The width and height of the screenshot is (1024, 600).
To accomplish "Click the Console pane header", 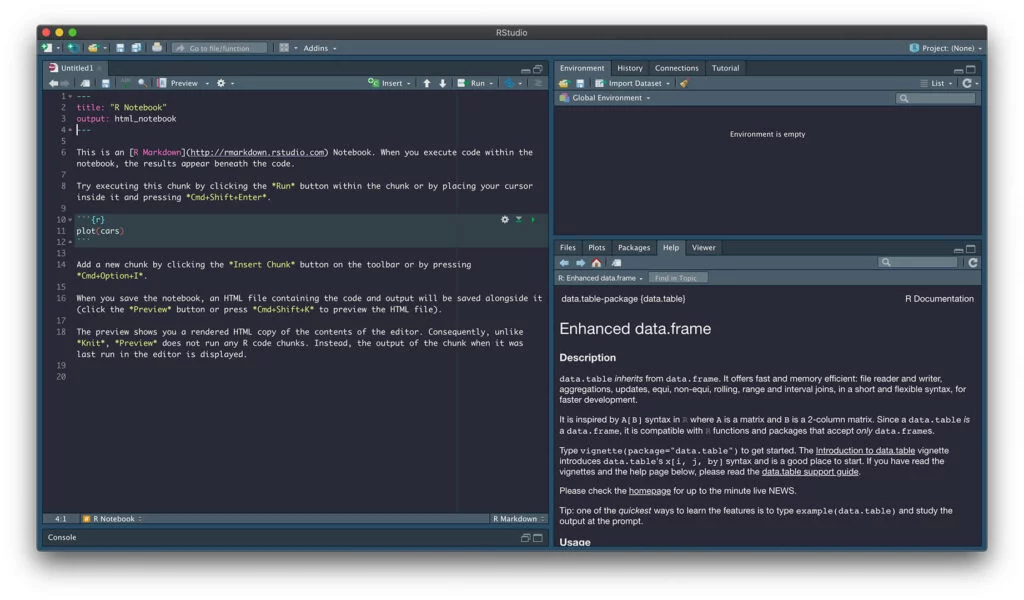I will click(294, 537).
